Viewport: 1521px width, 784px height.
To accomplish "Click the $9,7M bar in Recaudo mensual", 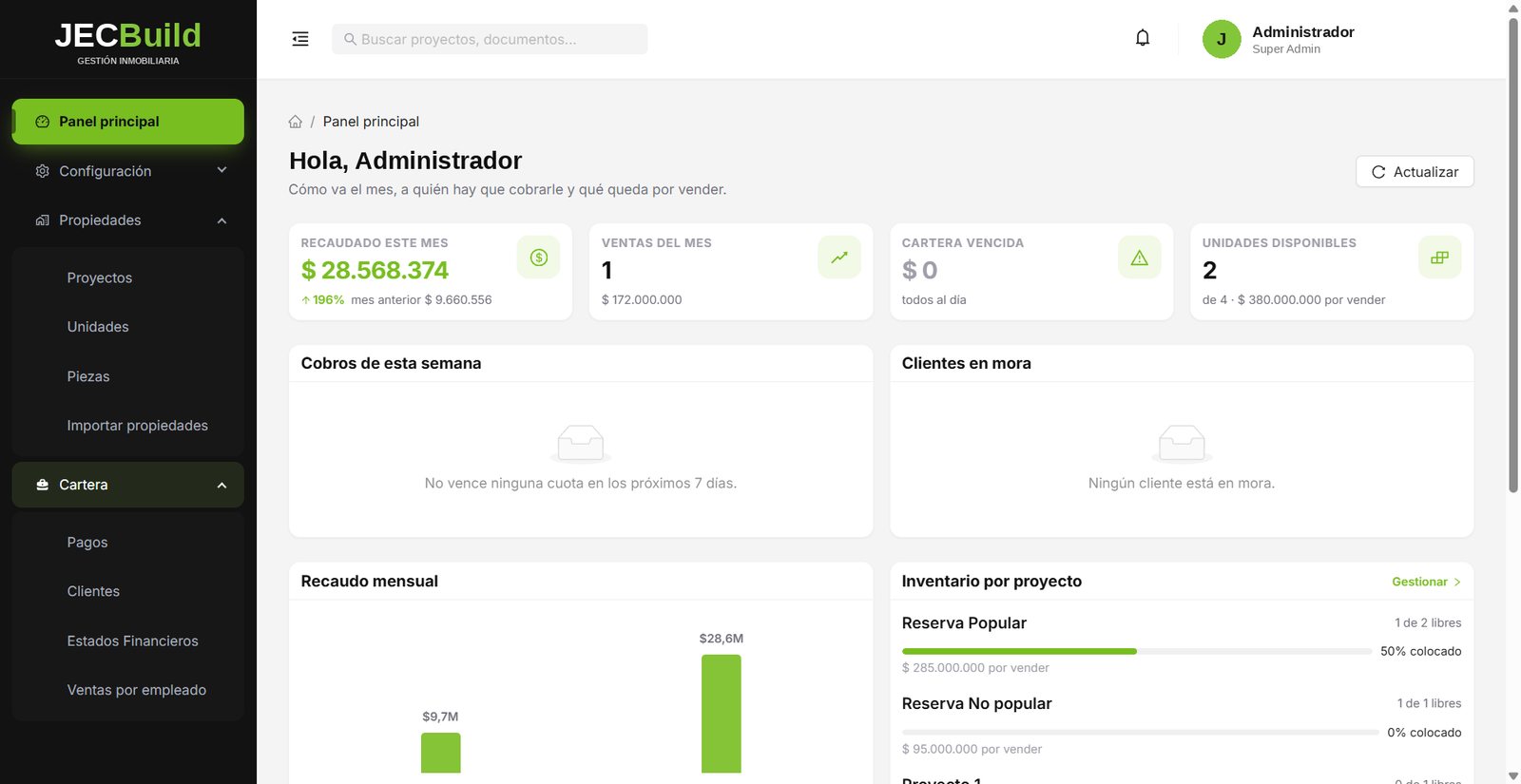I will 441,753.
